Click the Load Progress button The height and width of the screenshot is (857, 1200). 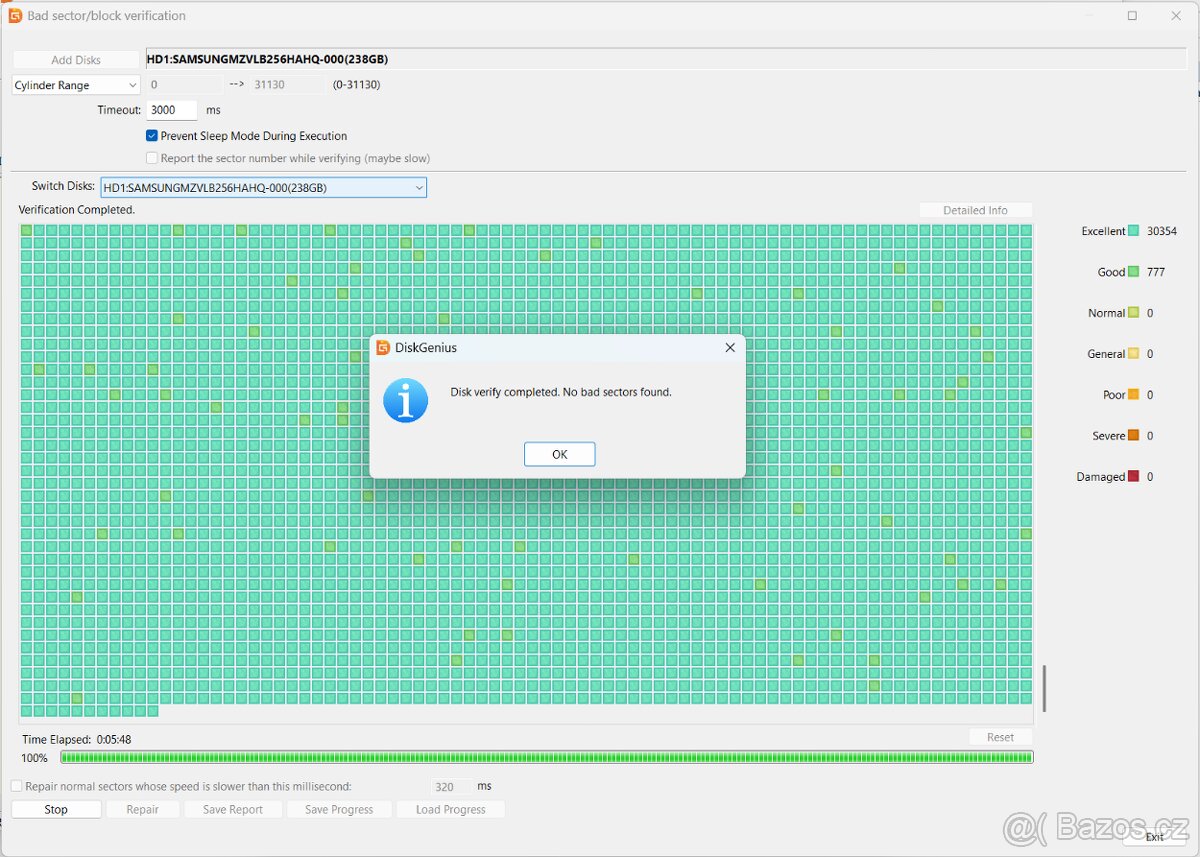pyautogui.click(x=451, y=810)
